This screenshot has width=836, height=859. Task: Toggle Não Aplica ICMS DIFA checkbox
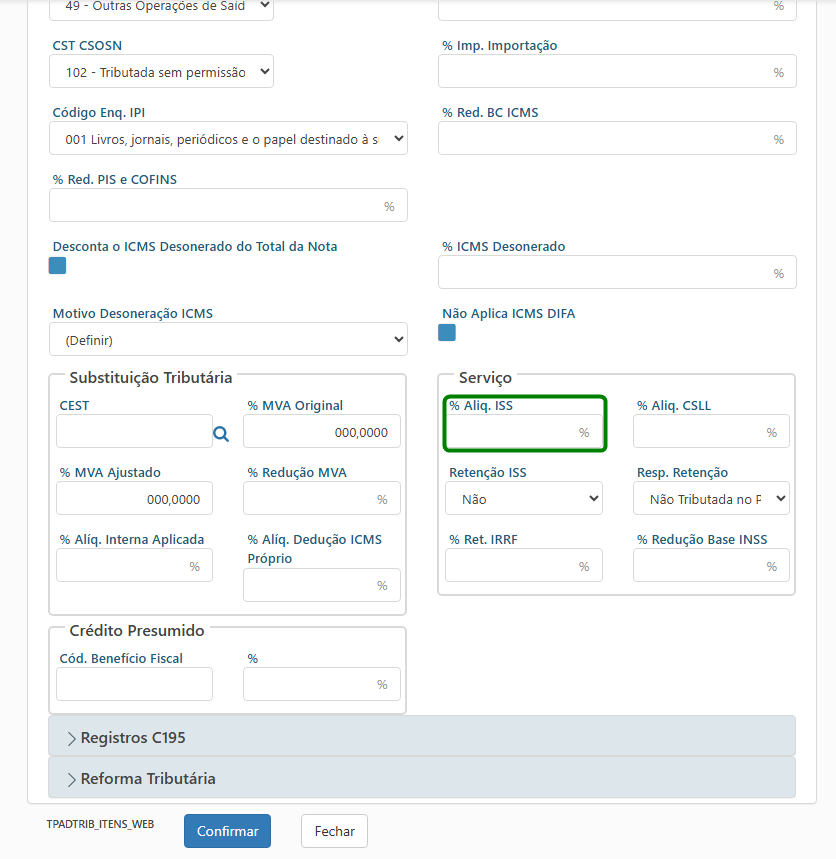(447, 333)
